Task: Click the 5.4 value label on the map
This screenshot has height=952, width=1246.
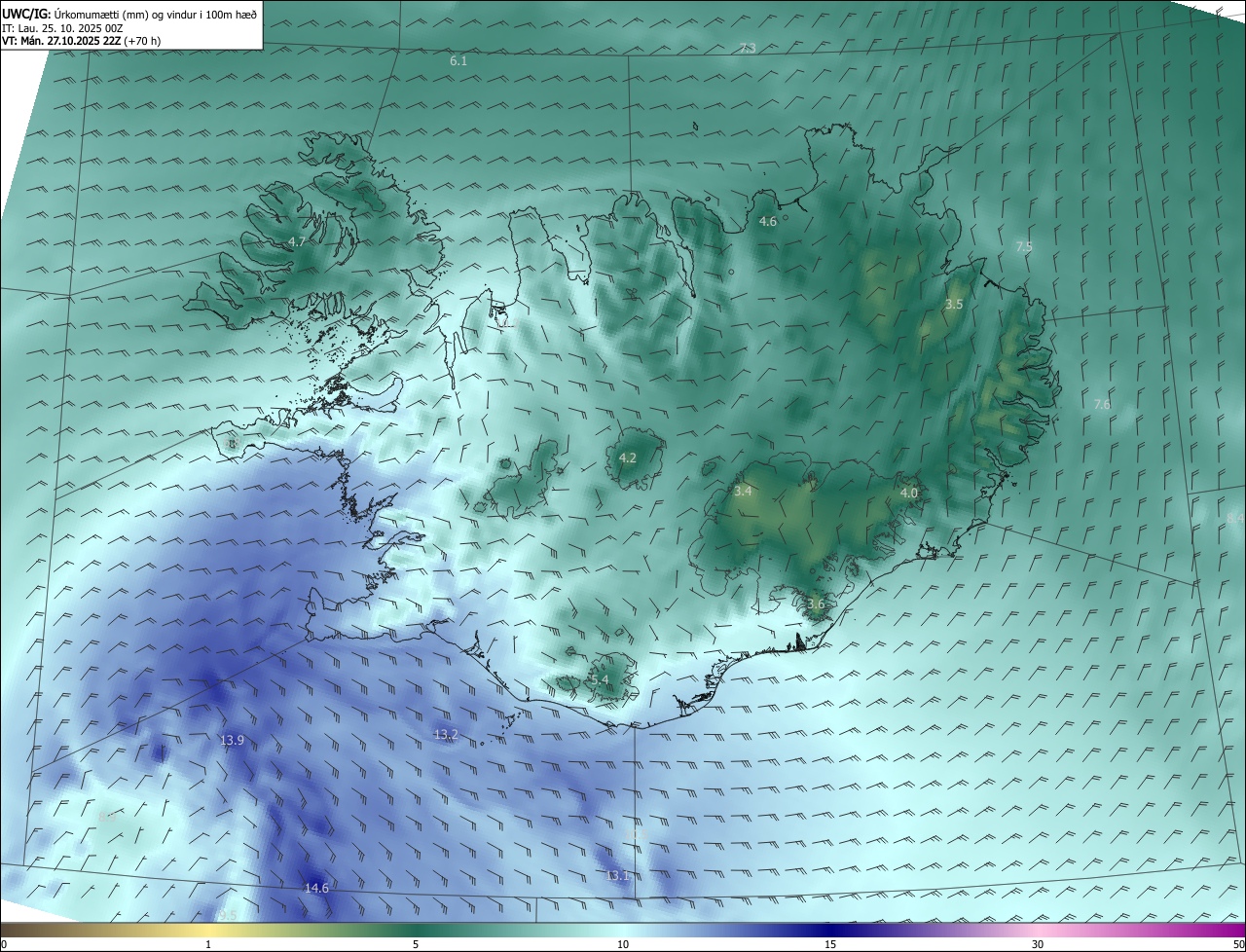Action: tap(600, 679)
